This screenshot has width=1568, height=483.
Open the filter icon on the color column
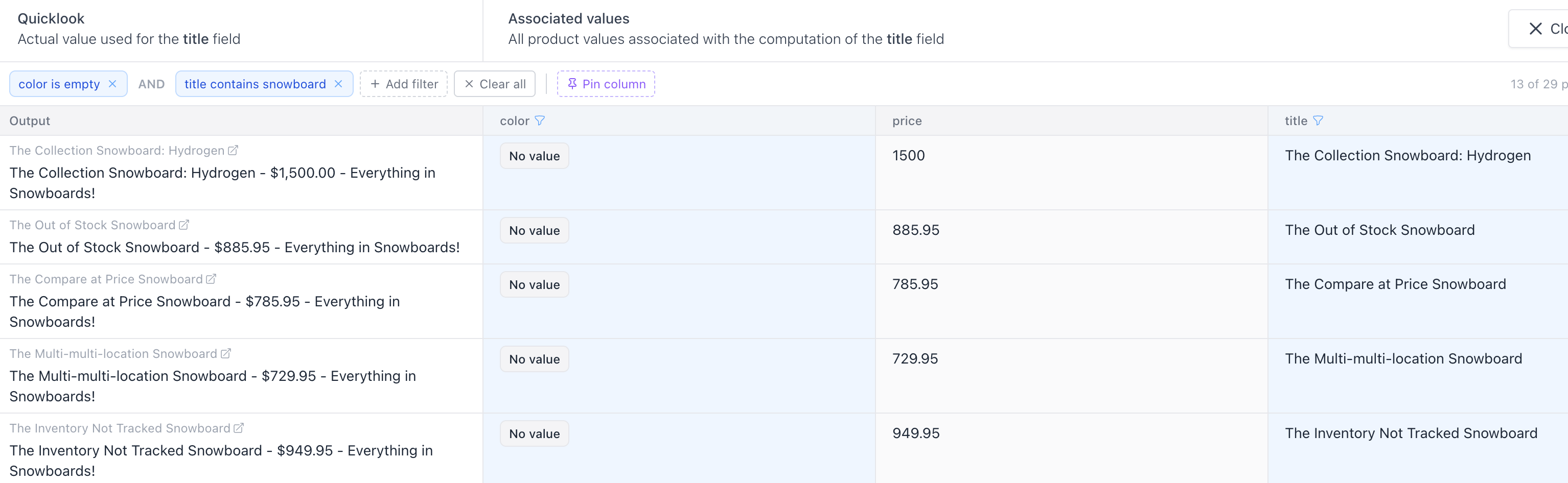(x=540, y=120)
